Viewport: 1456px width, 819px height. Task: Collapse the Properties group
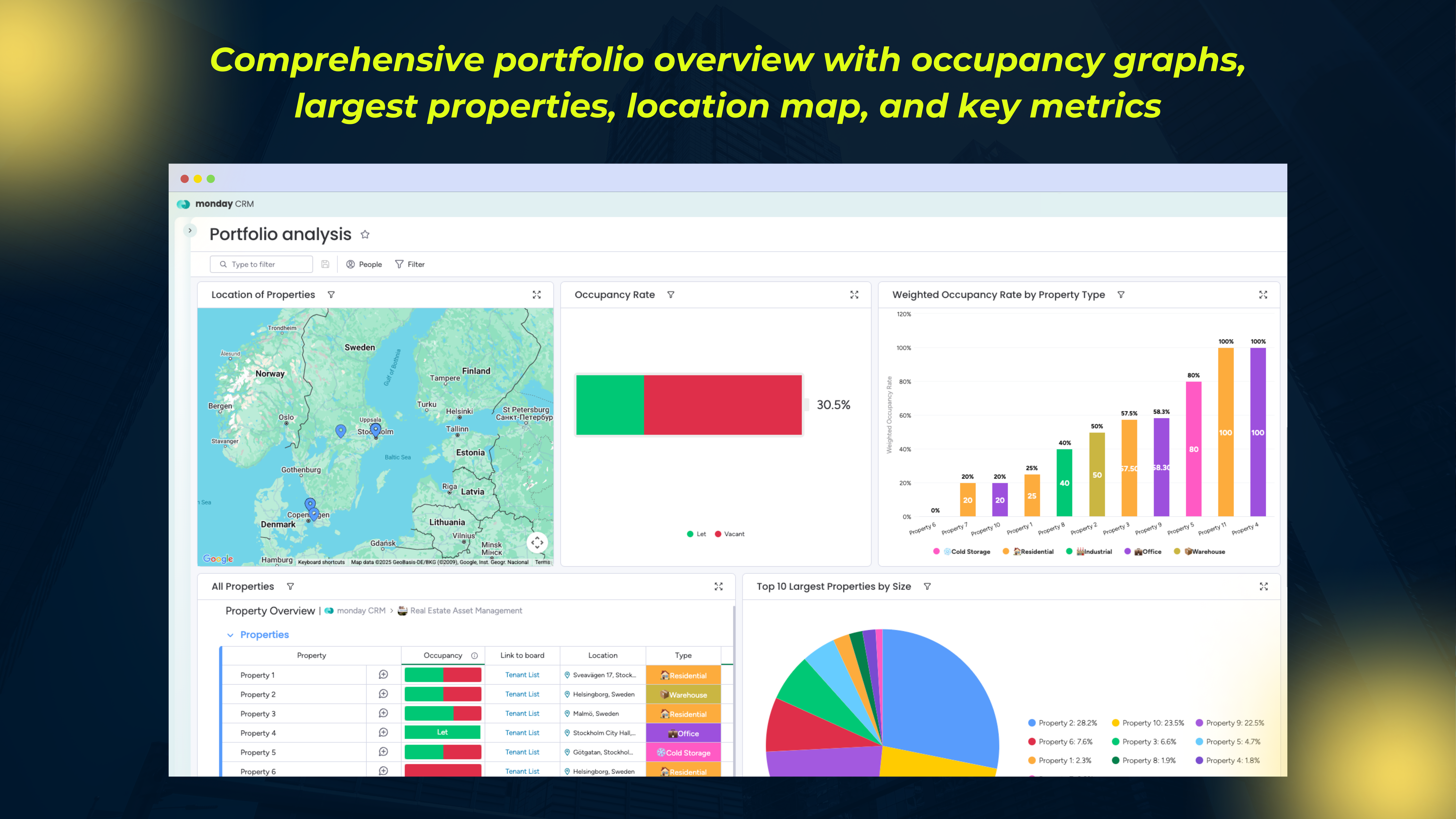tap(230, 635)
